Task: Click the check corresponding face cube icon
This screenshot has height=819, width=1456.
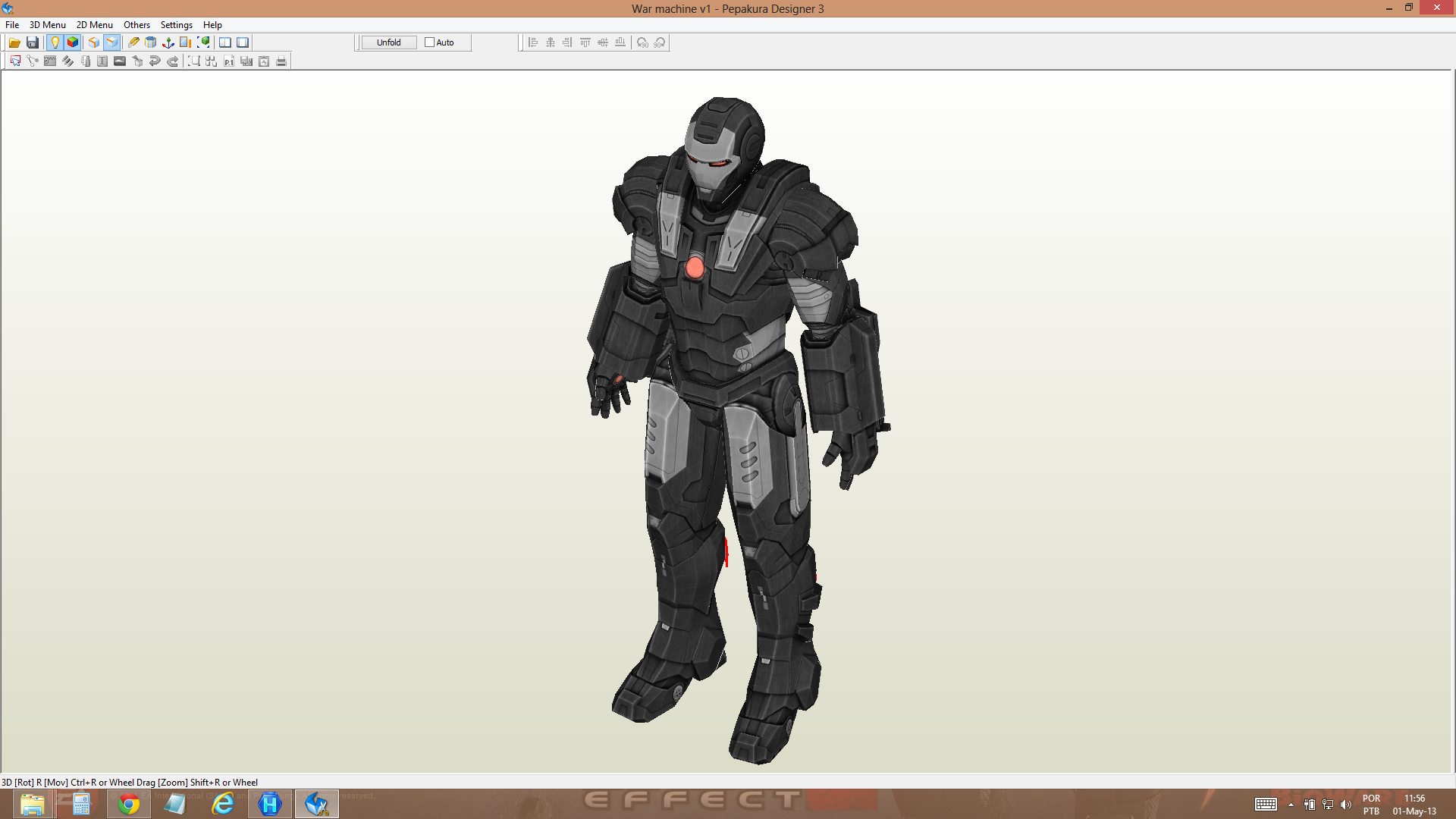Action: [x=137, y=61]
